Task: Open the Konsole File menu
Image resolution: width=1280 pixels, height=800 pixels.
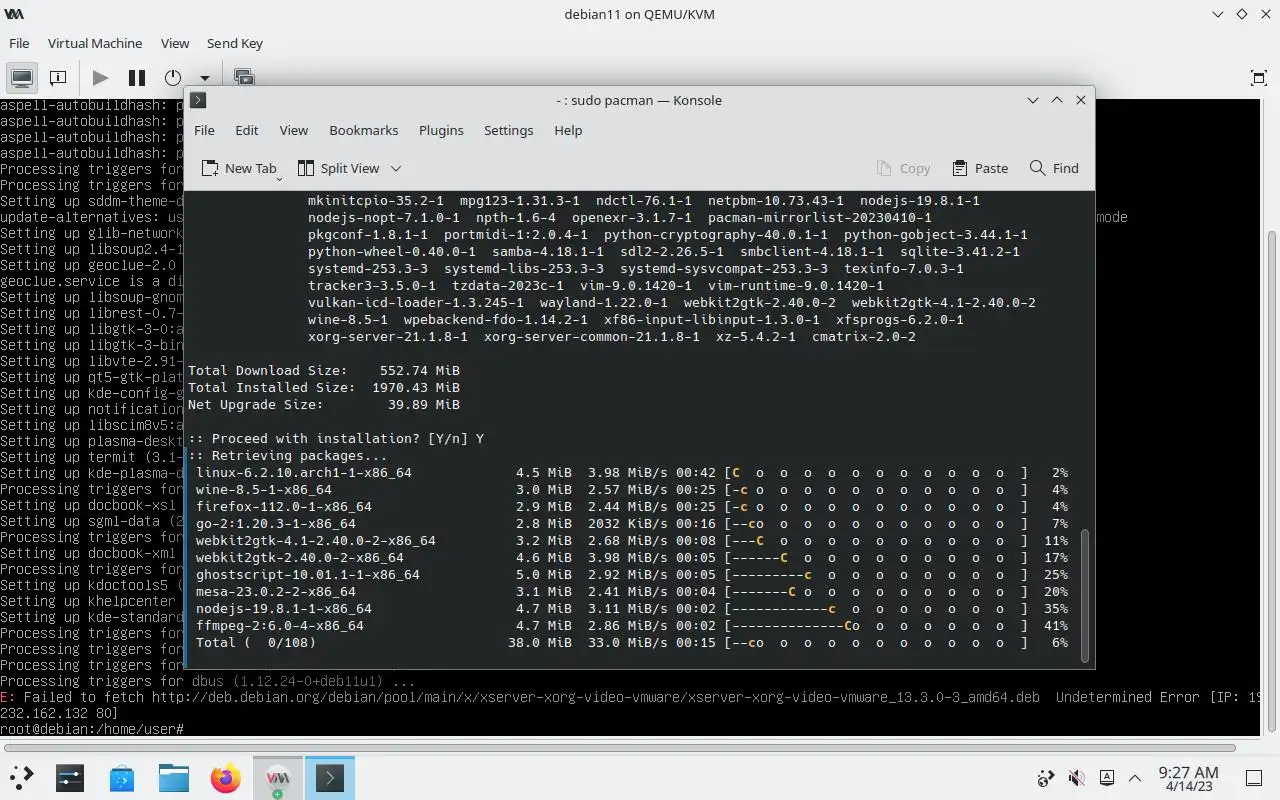Action: [x=204, y=130]
